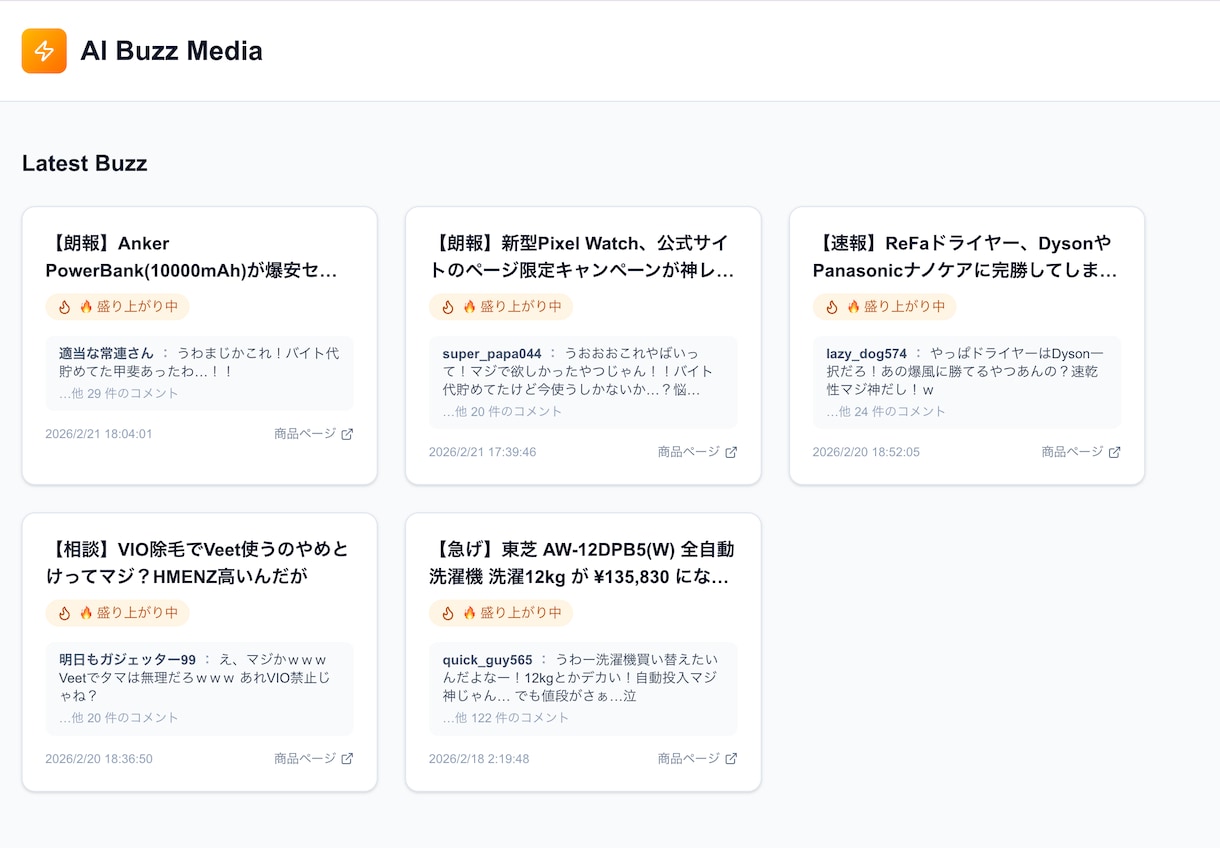
Task: Click timestamp 2026/2/21 18:04:01
Action: [x=99, y=434]
